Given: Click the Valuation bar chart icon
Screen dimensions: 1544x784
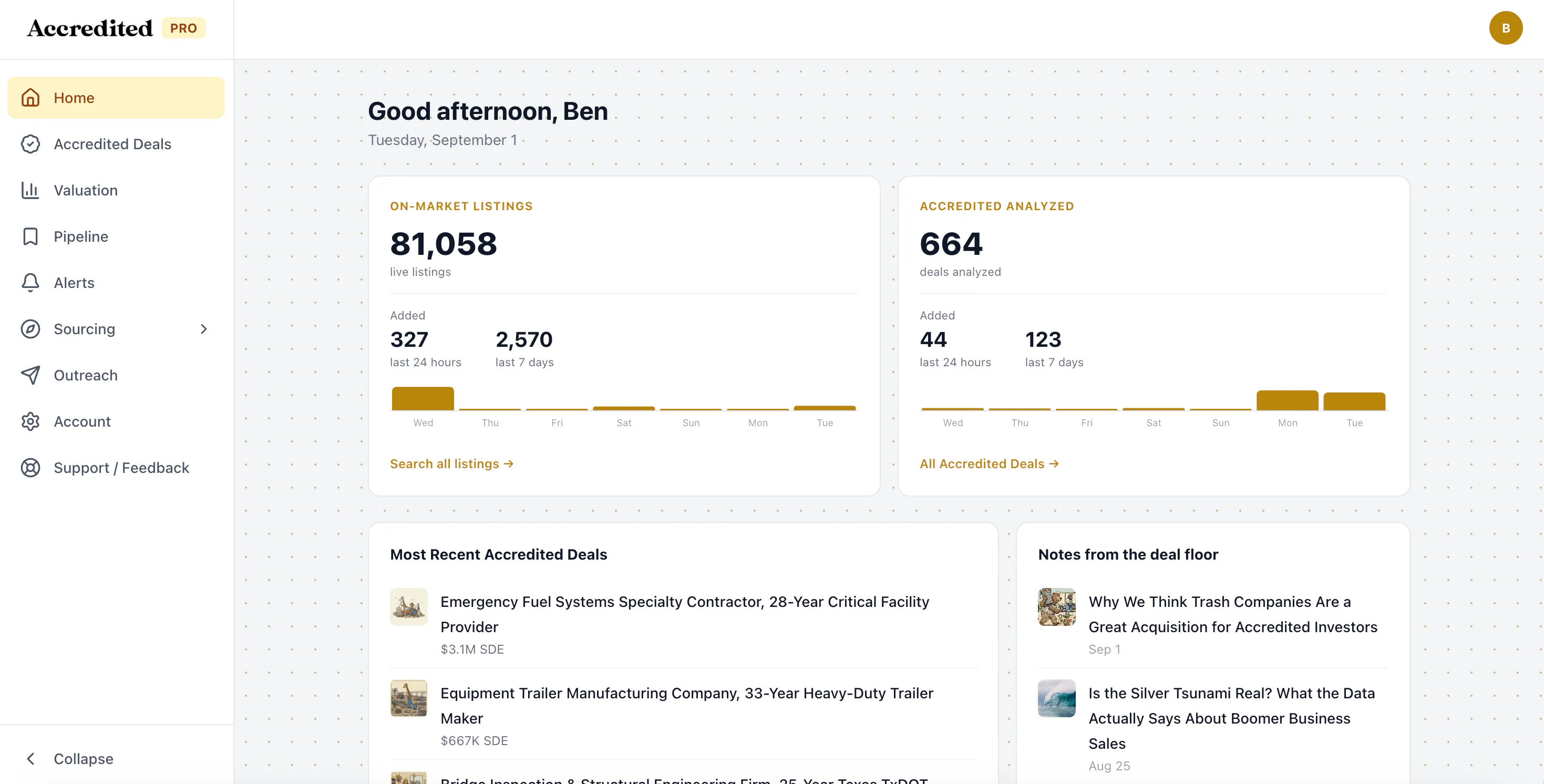Looking at the screenshot, I should coord(30,190).
